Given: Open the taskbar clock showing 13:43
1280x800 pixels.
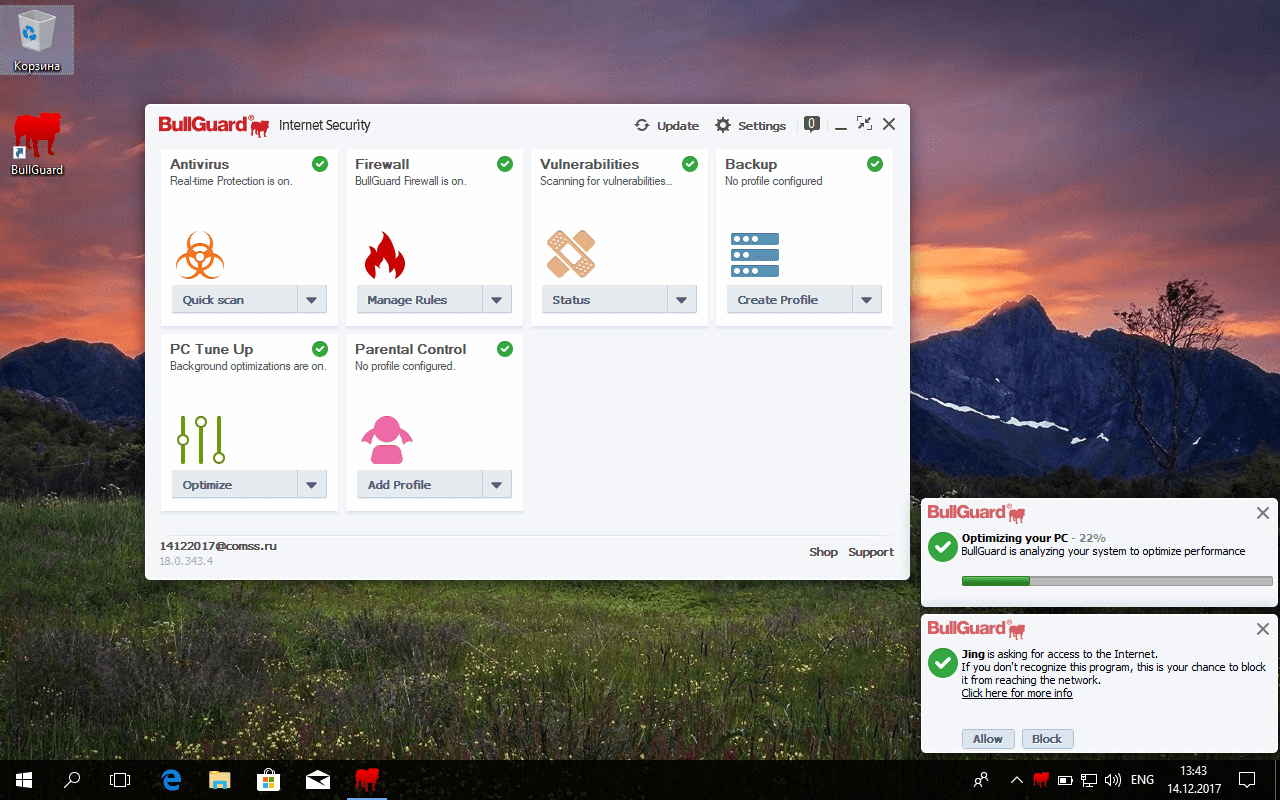Looking at the screenshot, I should coord(1194,779).
